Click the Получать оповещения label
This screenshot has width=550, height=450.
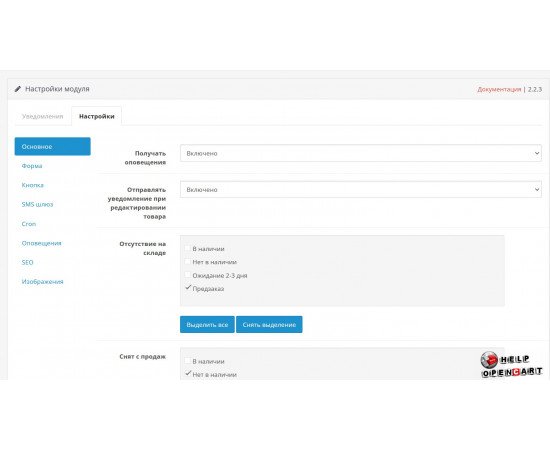click(x=145, y=158)
